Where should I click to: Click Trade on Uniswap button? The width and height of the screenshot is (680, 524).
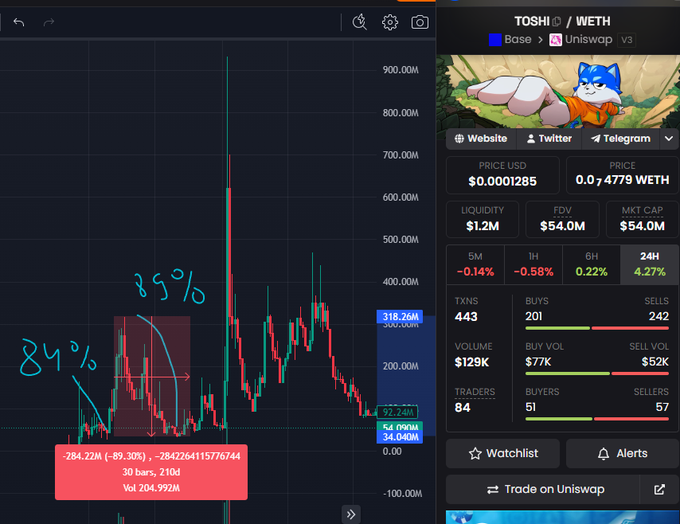point(543,489)
